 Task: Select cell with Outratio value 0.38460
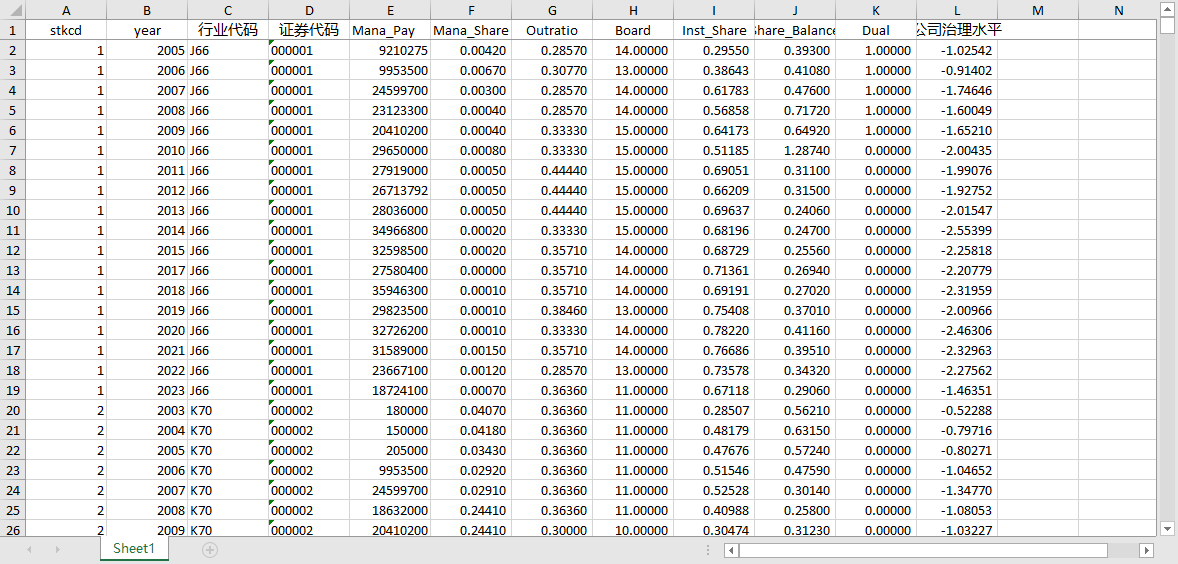(x=552, y=310)
